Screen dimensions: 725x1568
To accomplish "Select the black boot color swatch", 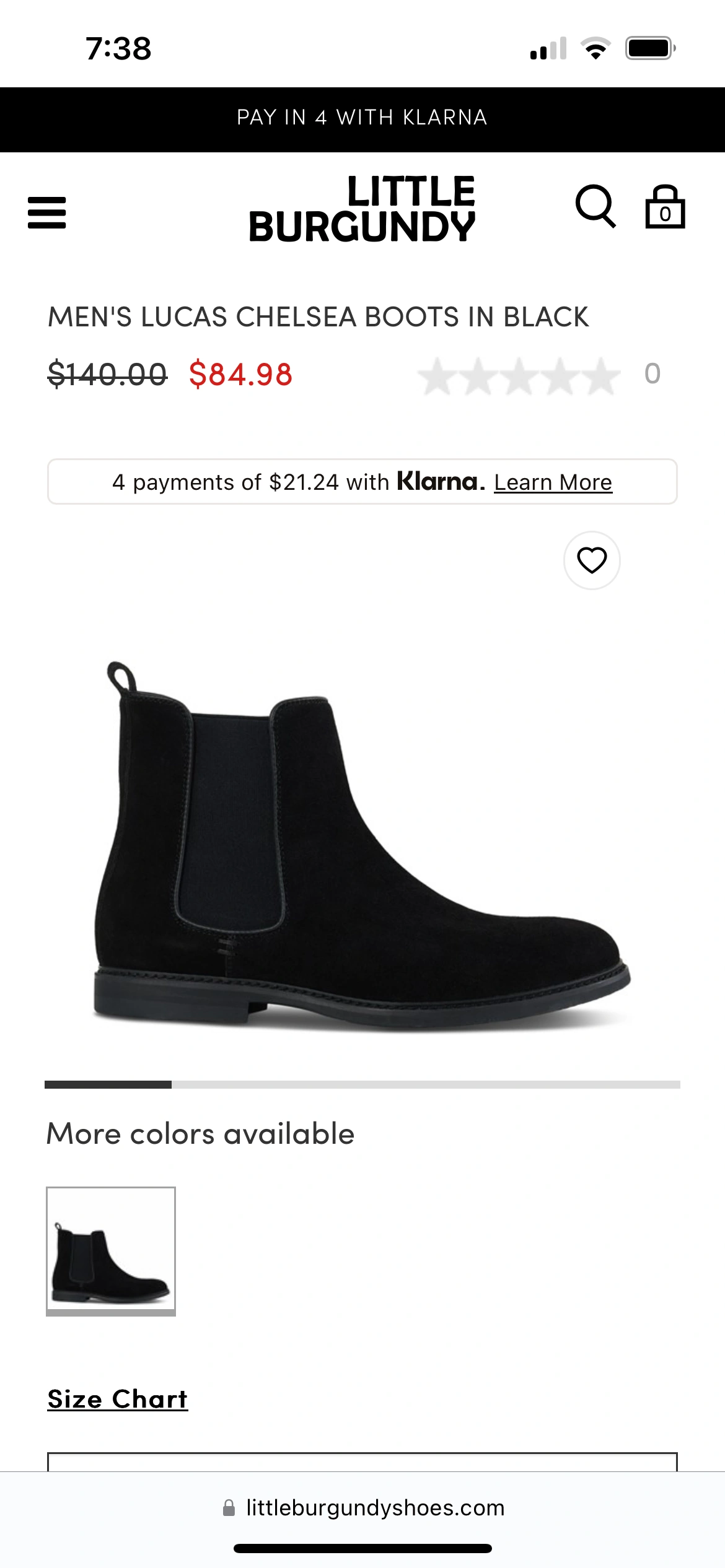I will point(111,1251).
